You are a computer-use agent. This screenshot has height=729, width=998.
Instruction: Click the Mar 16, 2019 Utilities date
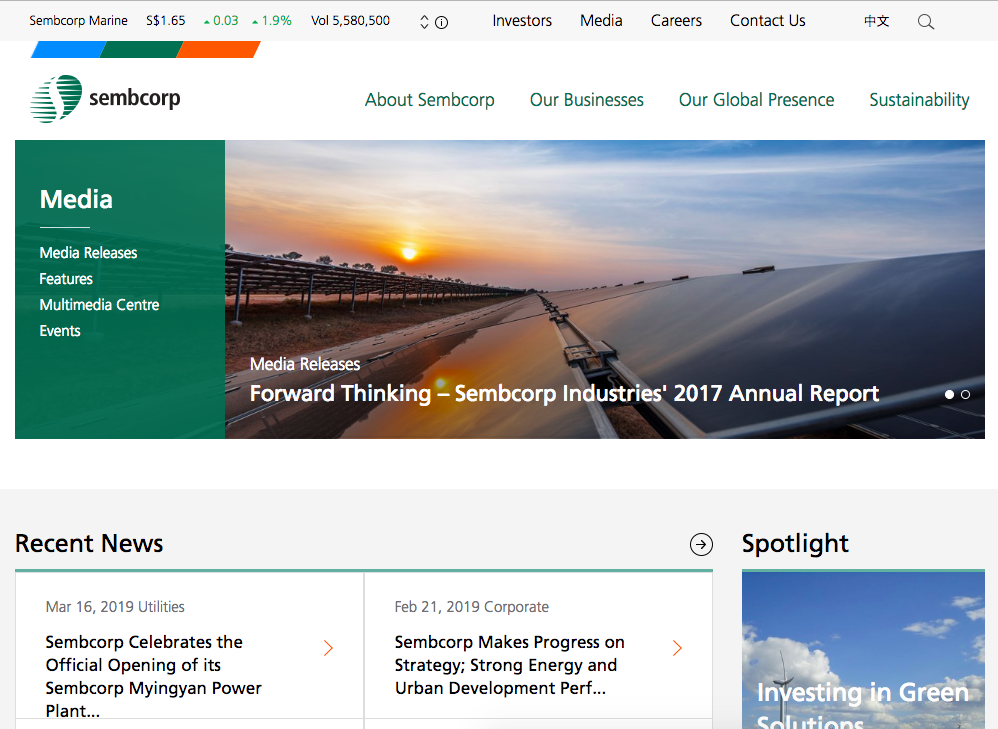tap(115, 607)
